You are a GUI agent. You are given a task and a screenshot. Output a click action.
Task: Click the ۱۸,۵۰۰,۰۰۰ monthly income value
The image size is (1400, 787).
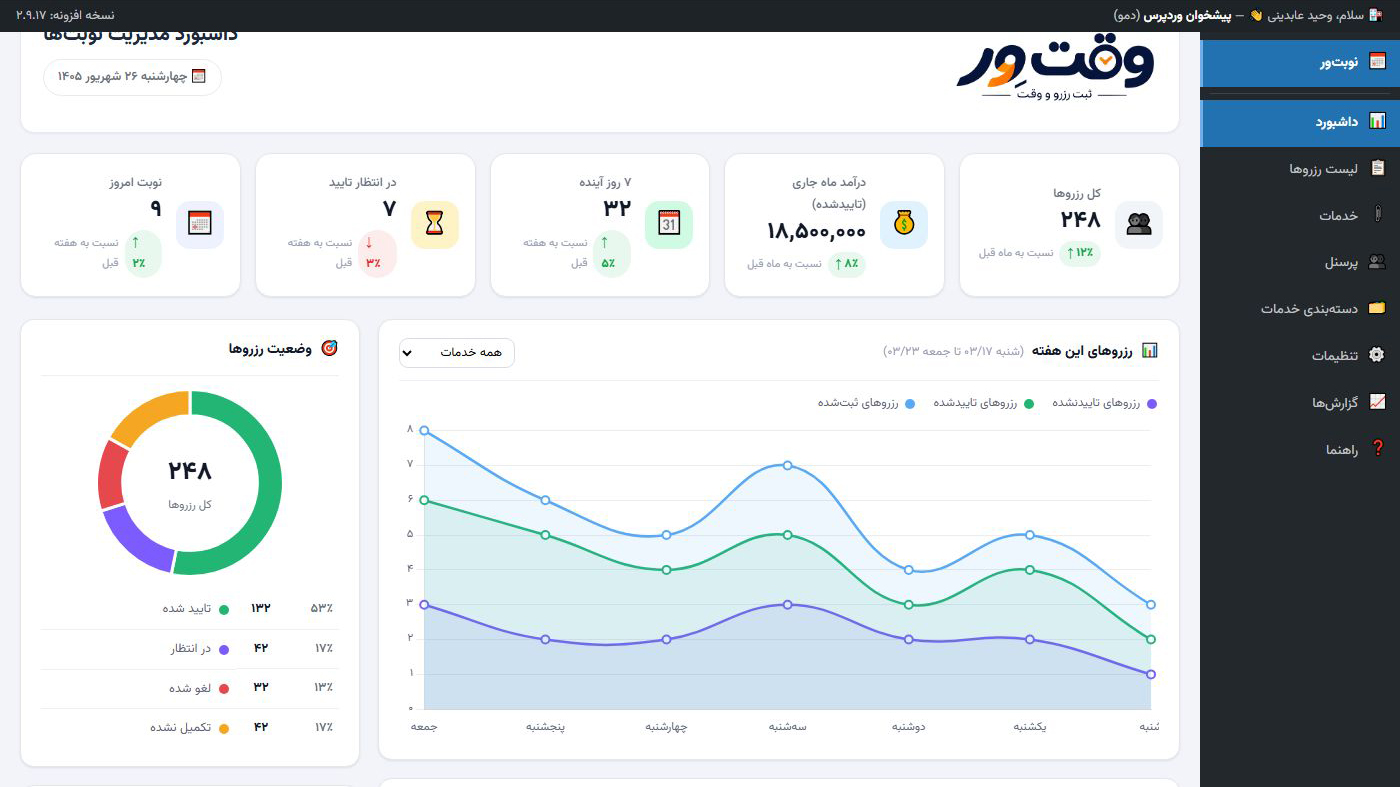pos(816,231)
